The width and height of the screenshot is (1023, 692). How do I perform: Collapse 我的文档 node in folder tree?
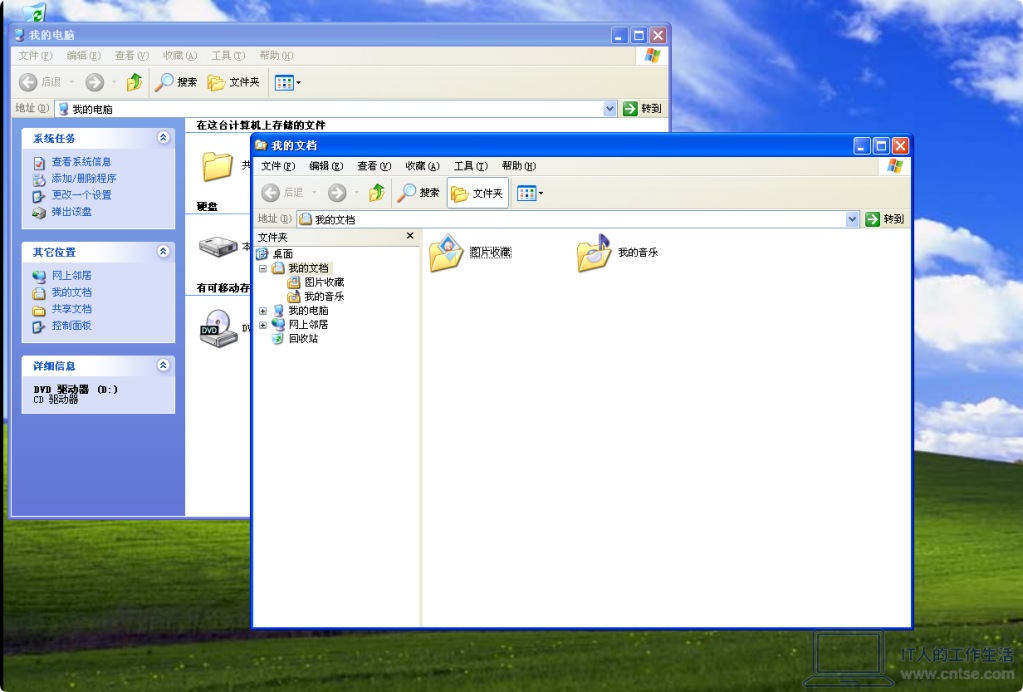(x=263, y=268)
